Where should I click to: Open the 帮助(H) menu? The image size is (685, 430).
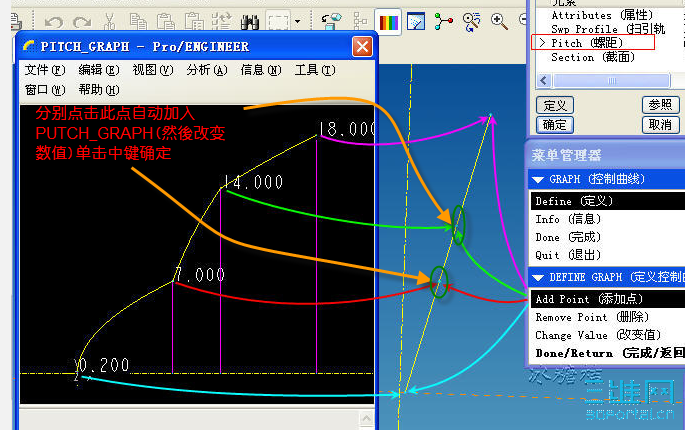point(99,90)
